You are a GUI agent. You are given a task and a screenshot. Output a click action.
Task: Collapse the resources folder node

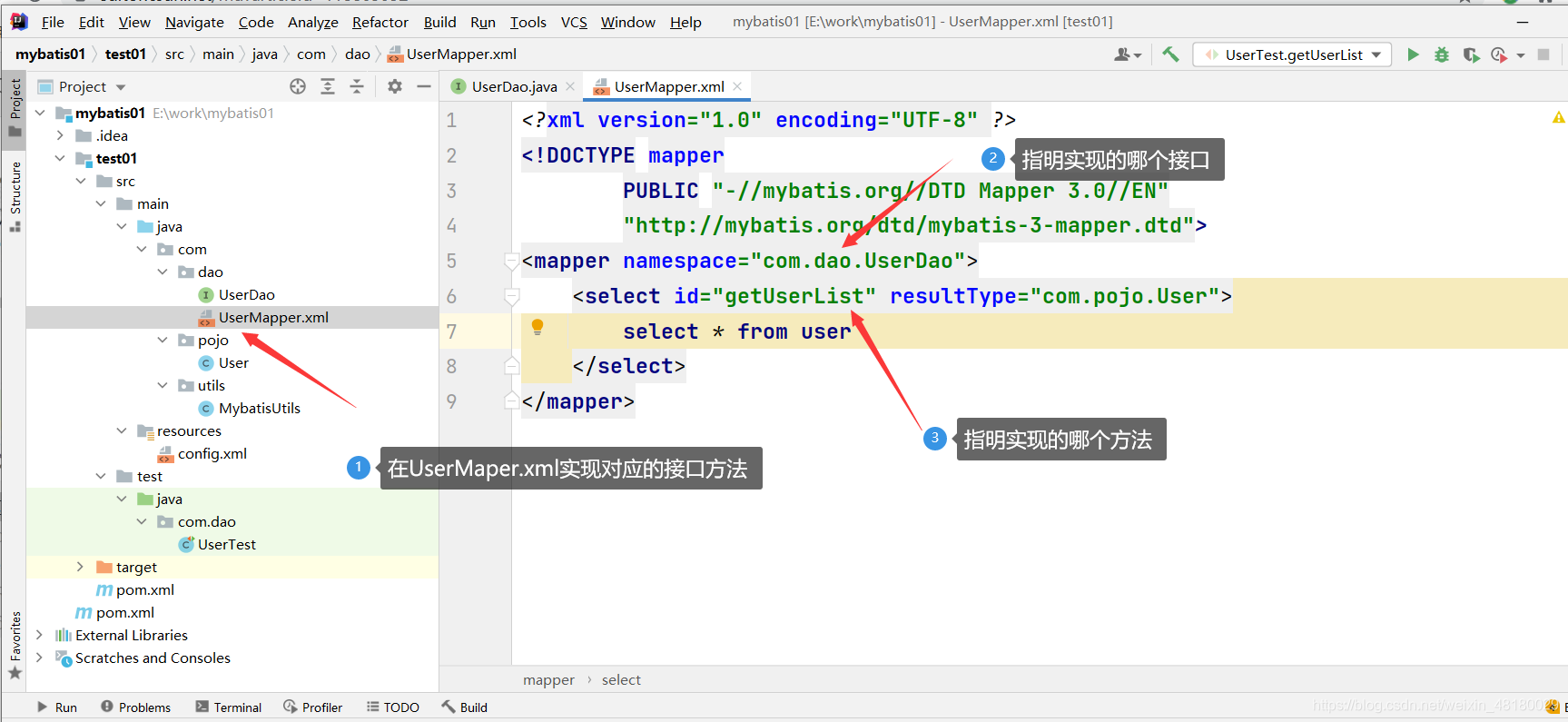pos(122,430)
